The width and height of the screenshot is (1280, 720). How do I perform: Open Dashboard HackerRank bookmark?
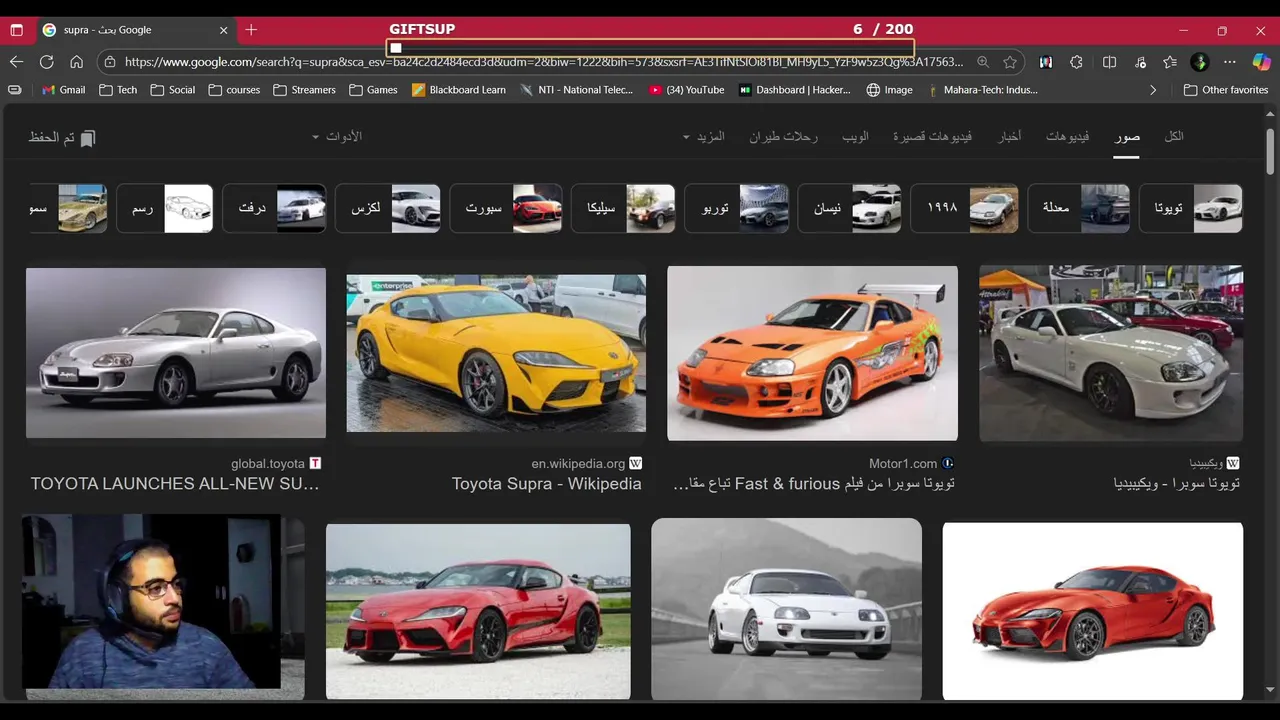pos(795,90)
